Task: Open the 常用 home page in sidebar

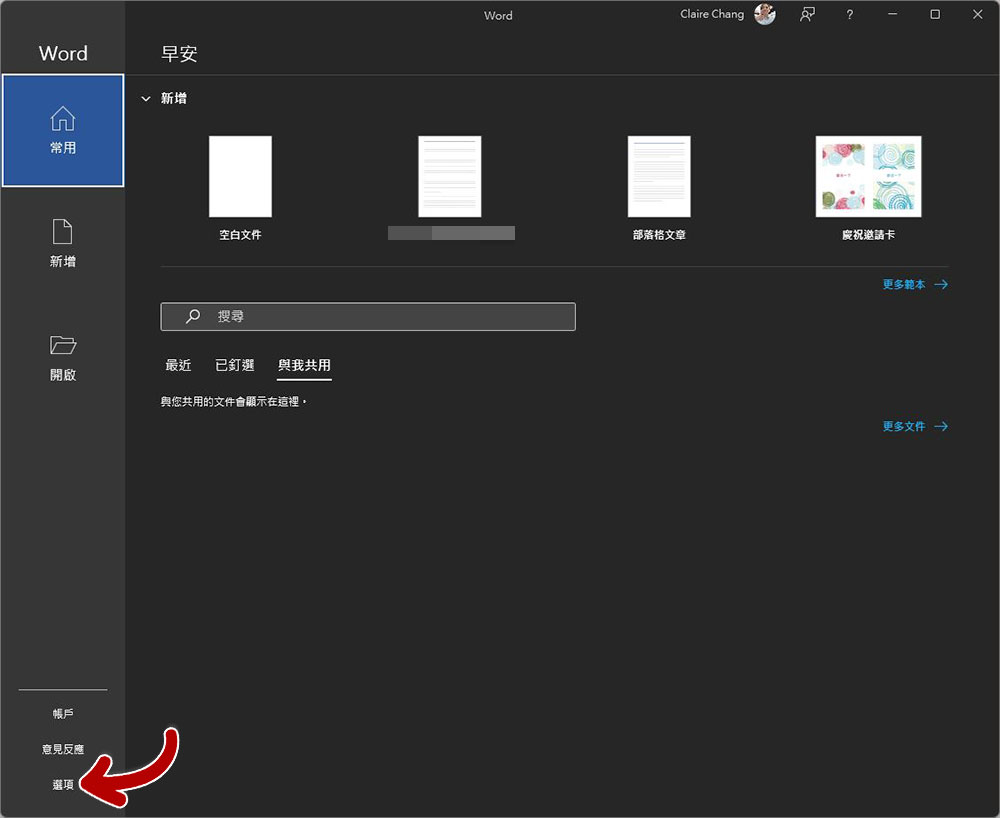Action: (x=62, y=130)
